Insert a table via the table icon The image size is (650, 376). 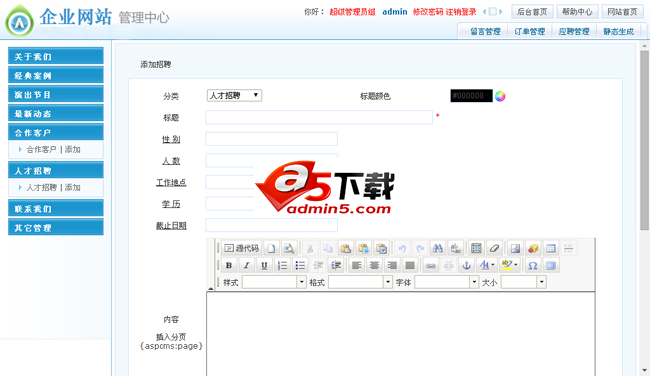[551, 248]
